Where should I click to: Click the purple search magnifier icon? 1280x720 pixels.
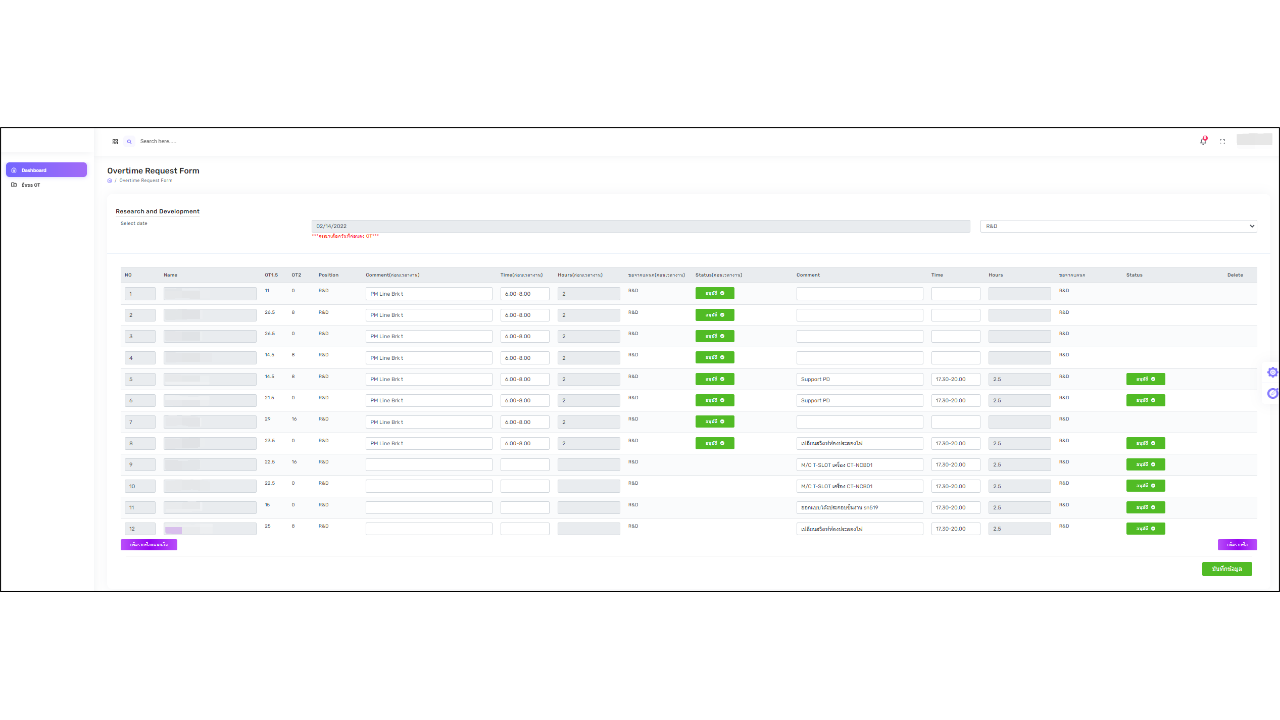pos(129,141)
